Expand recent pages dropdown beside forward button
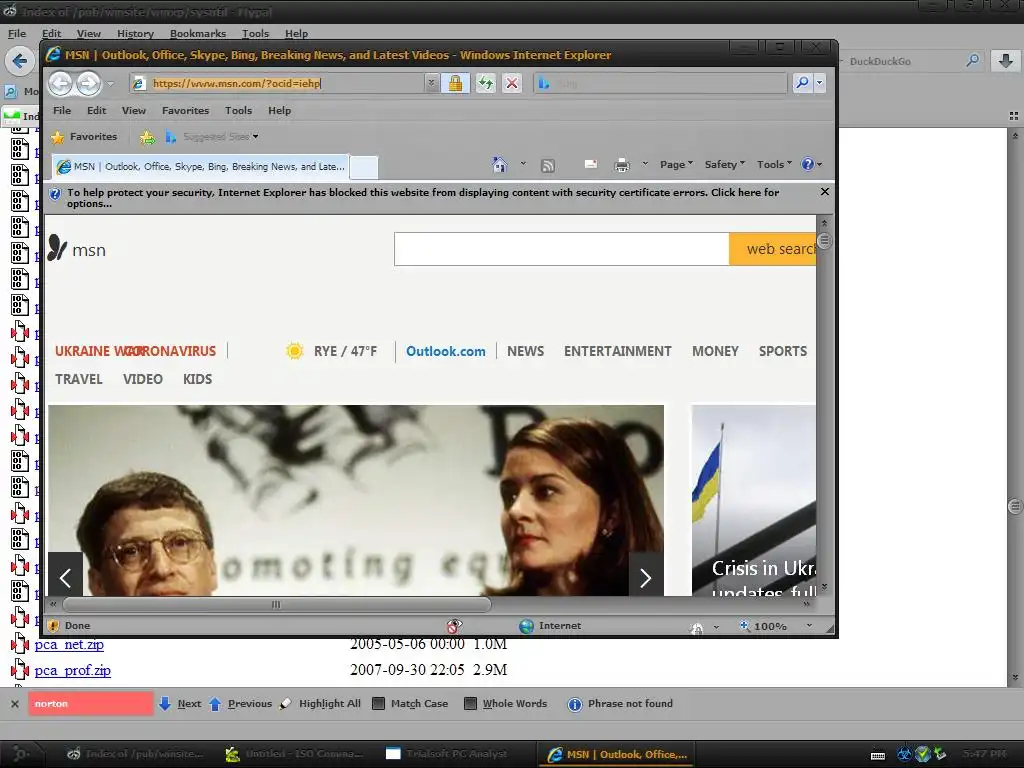This screenshot has width=1024, height=768. pos(110,84)
